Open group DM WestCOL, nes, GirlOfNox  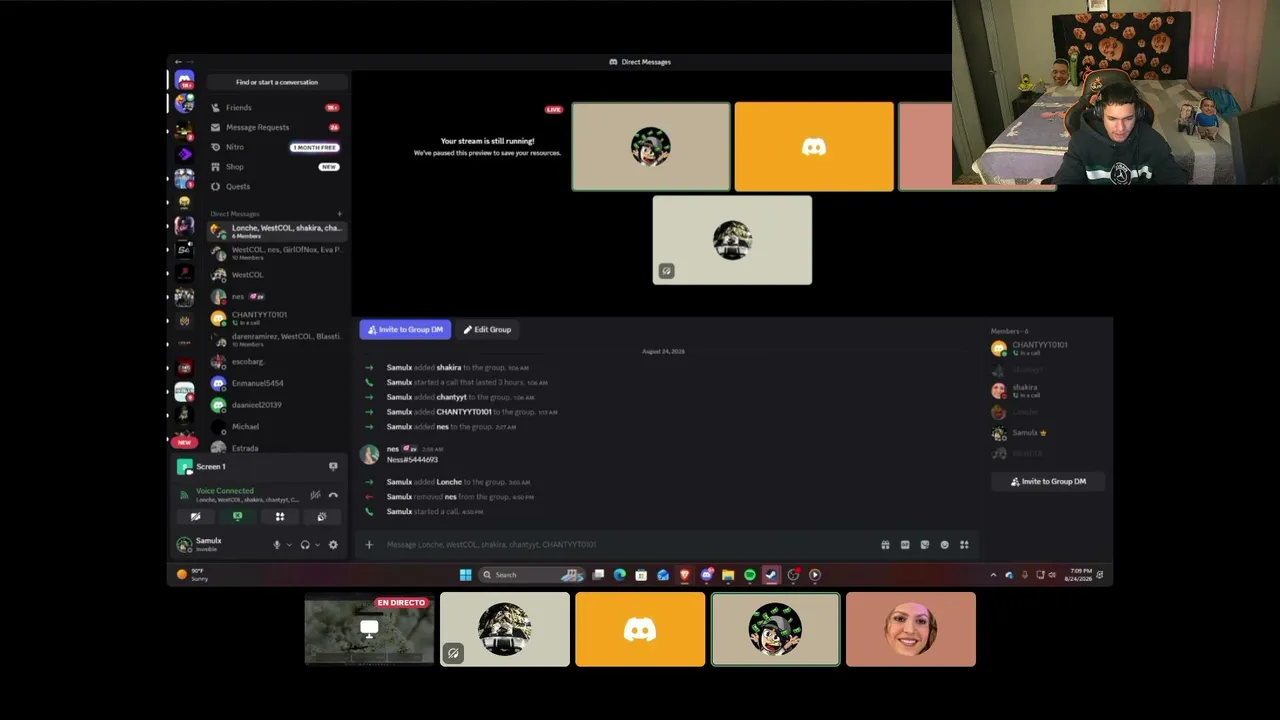[x=277, y=253]
